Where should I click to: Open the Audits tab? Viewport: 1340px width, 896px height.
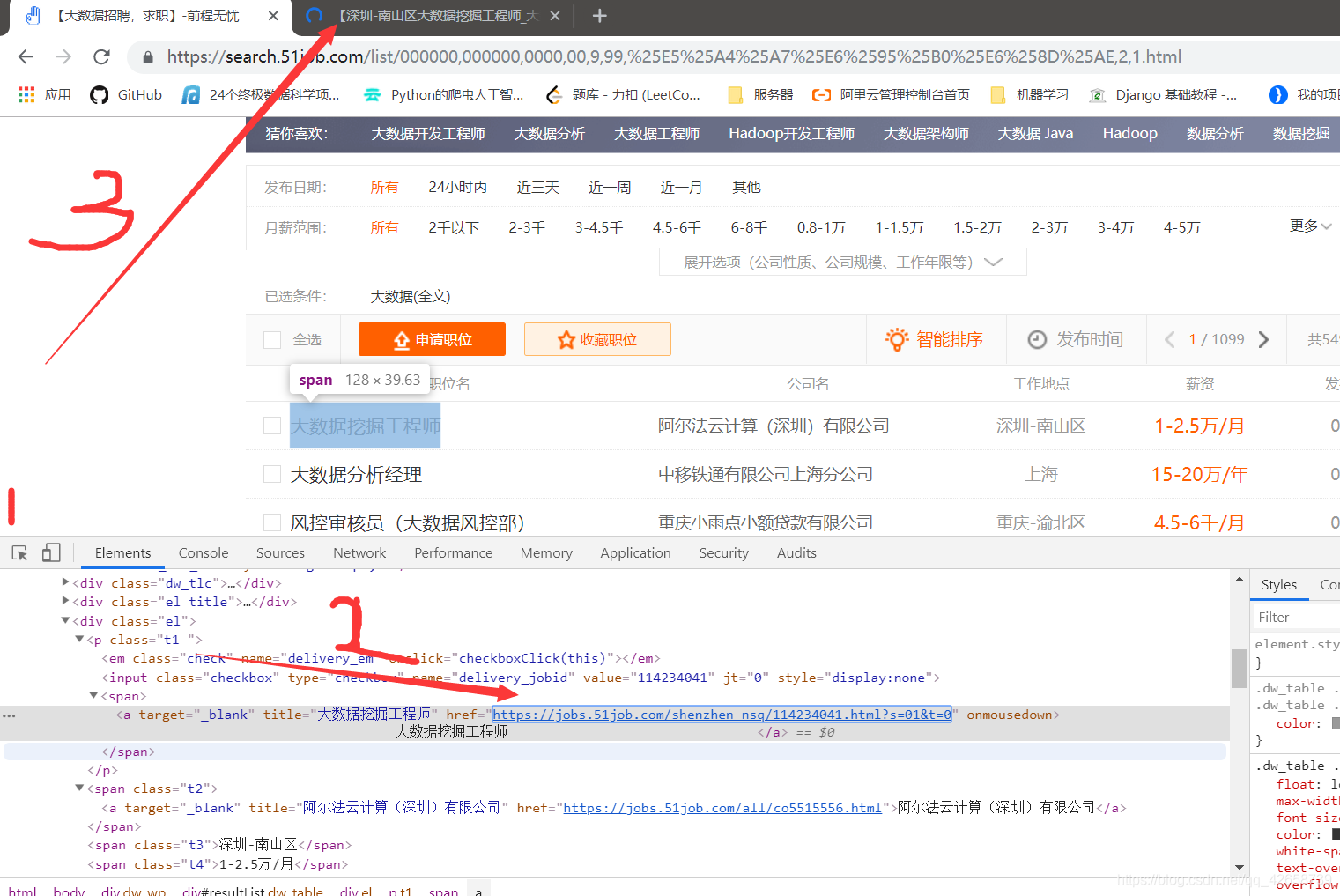coord(796,552)
